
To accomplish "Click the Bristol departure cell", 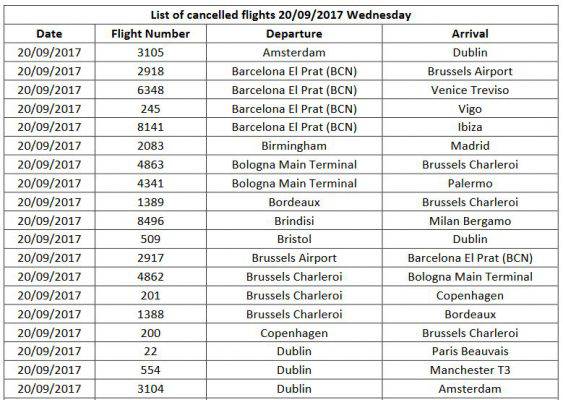I will point(294,239).
